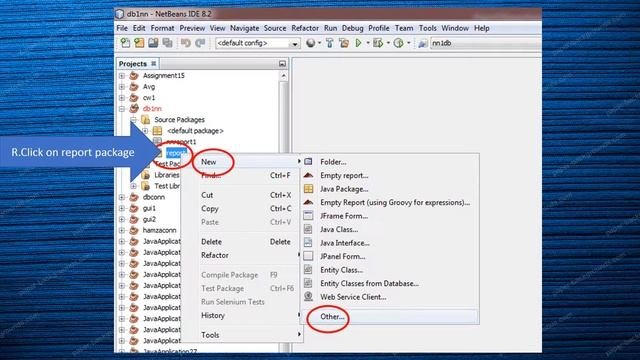Select the gui2 project in tree

[149, 219]
